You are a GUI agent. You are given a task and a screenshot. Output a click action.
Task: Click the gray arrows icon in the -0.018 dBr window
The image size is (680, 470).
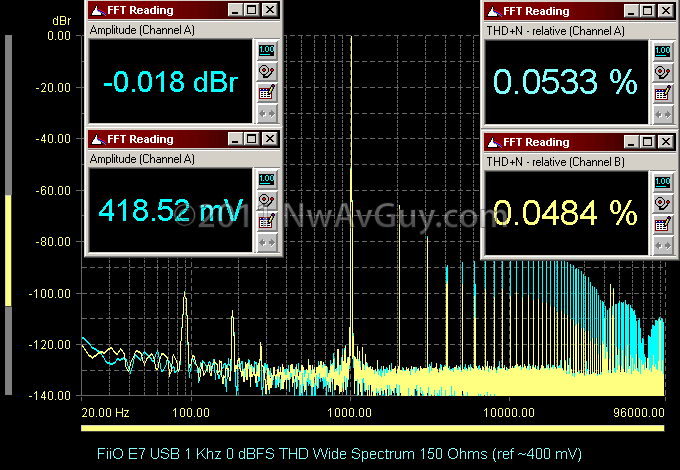tap(267, 114)
